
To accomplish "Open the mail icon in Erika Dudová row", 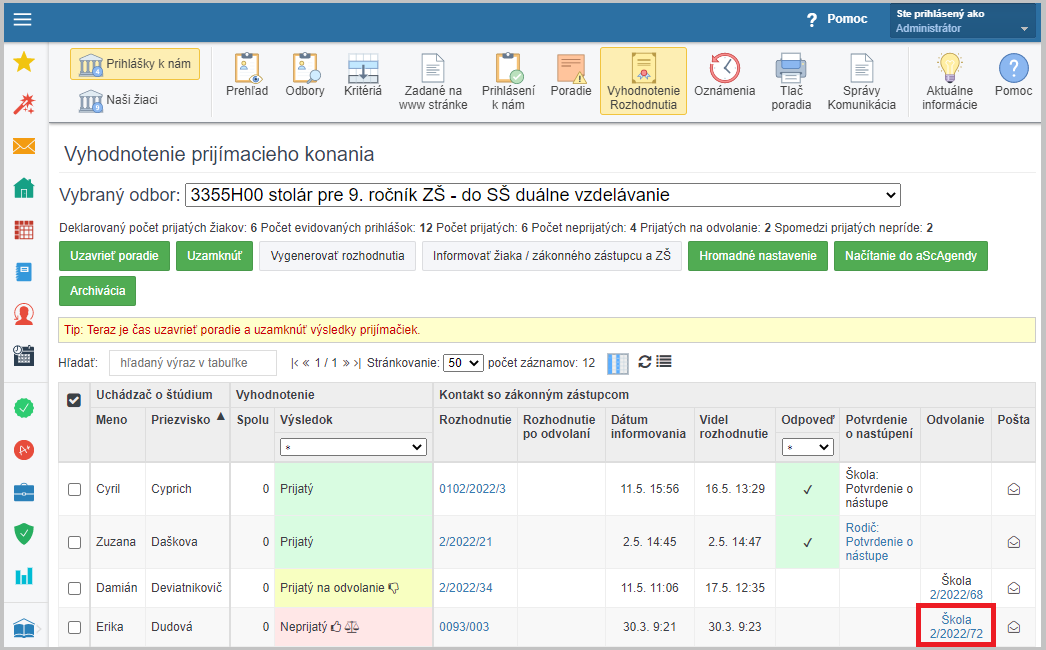I will [x=1013, y=627].
